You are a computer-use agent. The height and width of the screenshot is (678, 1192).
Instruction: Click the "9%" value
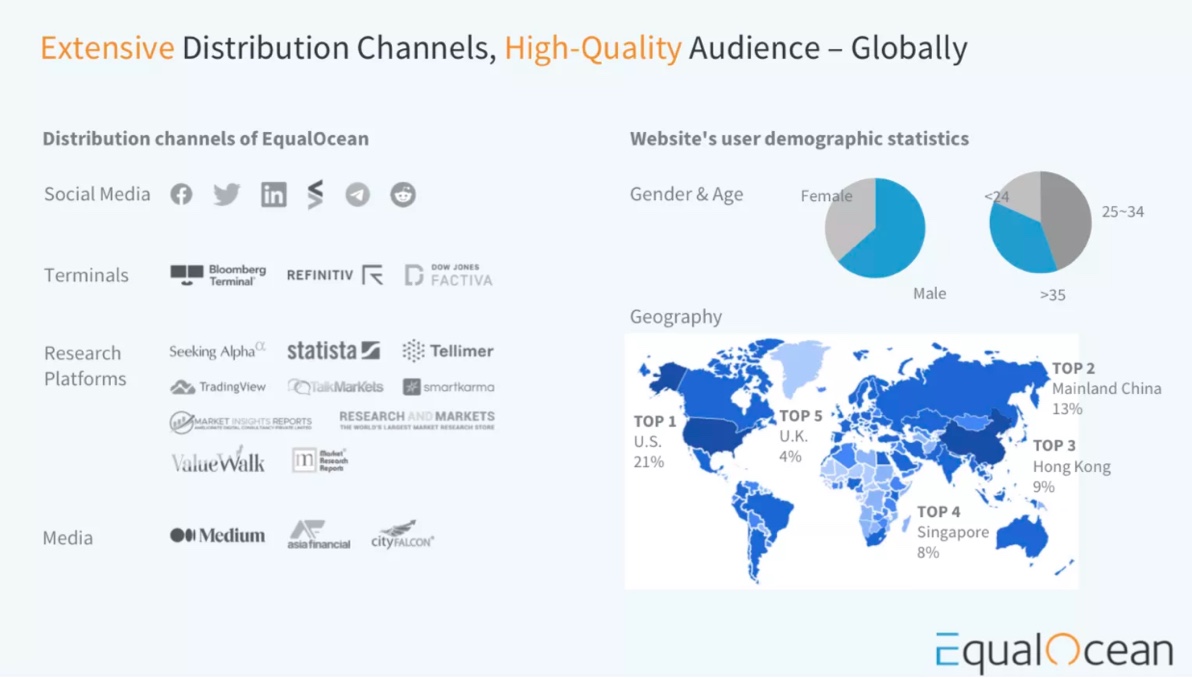[x=1043, y=487]
